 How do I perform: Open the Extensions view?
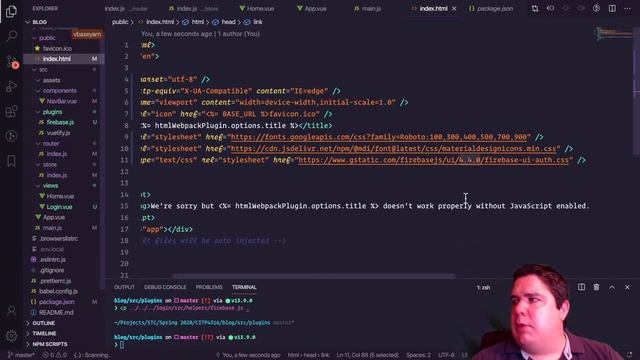pyautogui.click(x=11, y=111)
